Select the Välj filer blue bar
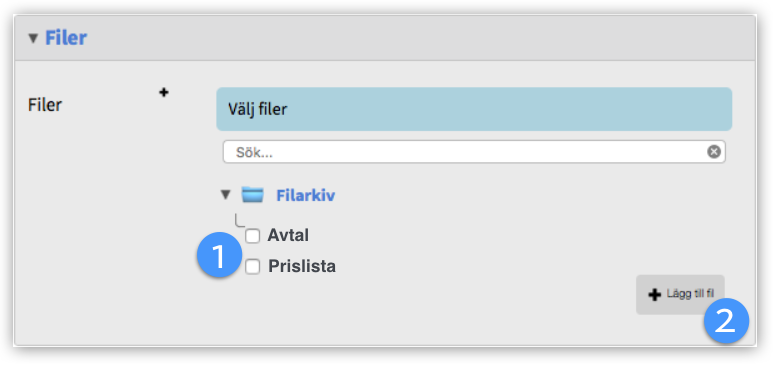The height and width of the screenshot is (367, 777). point(474,109)
